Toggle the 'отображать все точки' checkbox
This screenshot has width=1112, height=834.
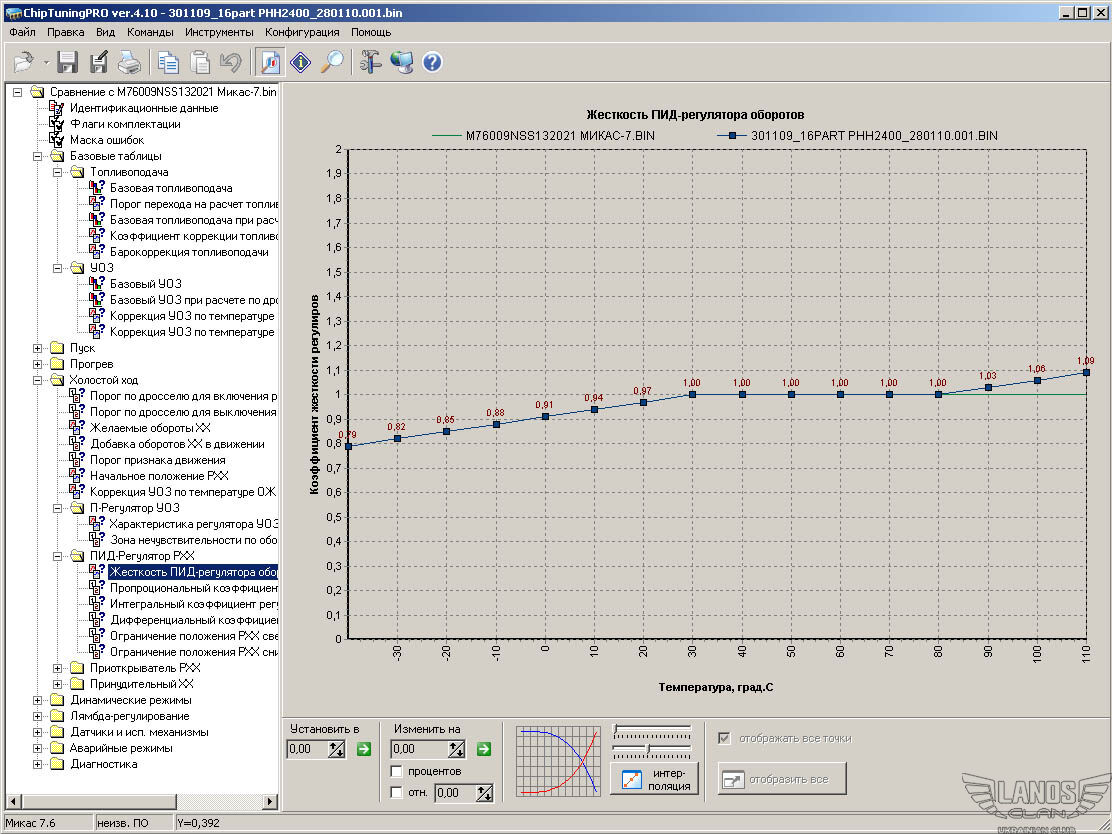click(724, 738)
